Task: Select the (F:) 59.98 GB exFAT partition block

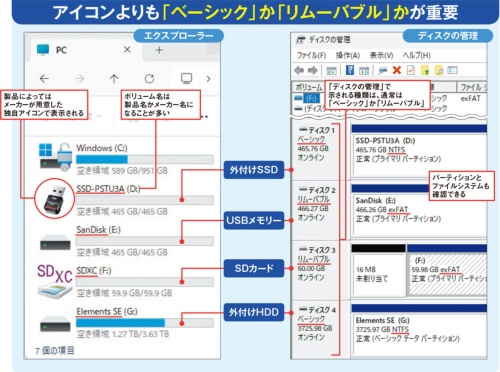Action: (447, 270)
